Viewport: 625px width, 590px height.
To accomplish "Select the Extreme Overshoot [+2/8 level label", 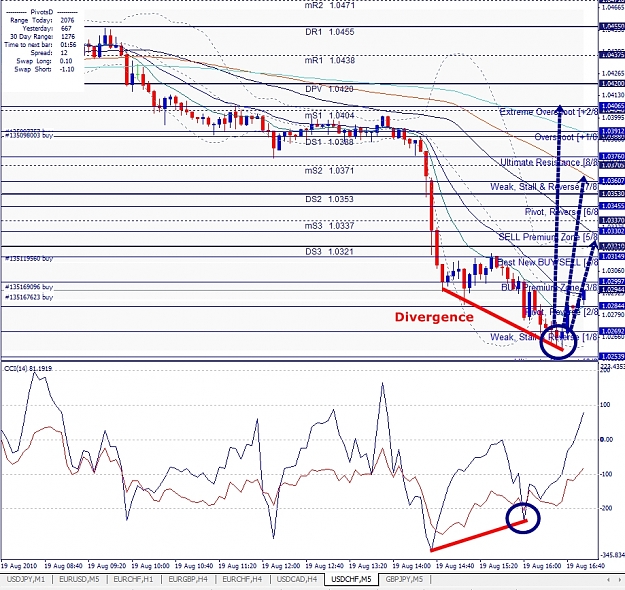I will (549, 112).
